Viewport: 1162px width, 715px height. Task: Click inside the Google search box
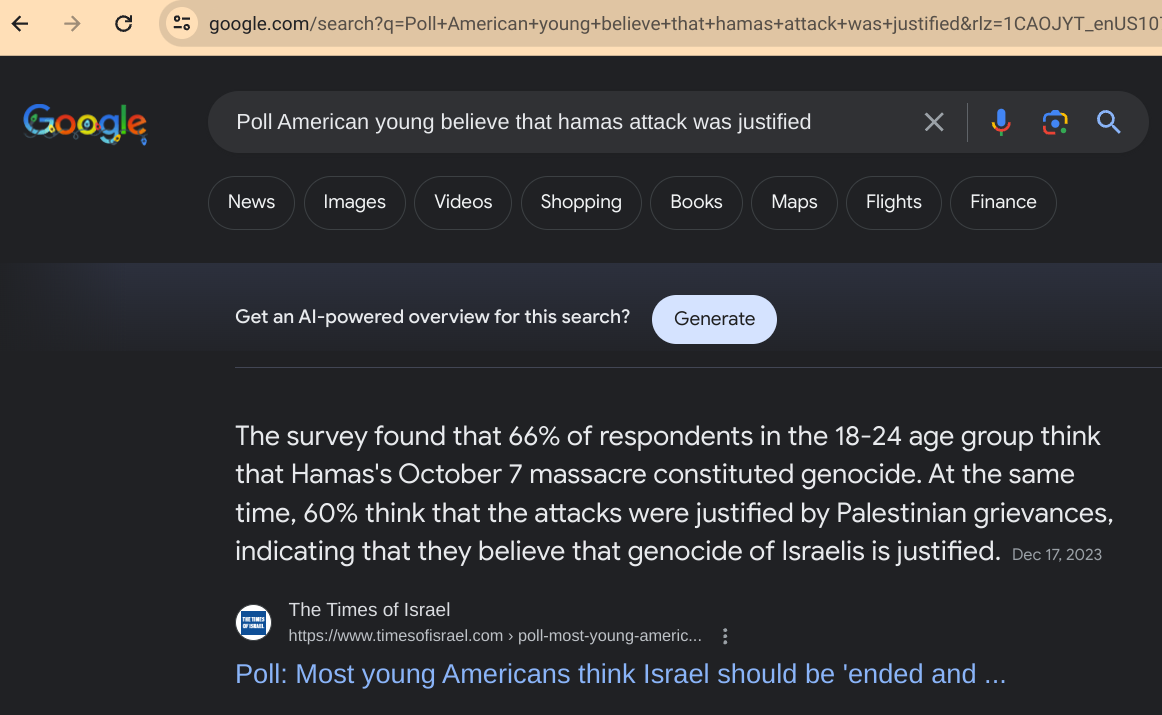coord(560,122)
